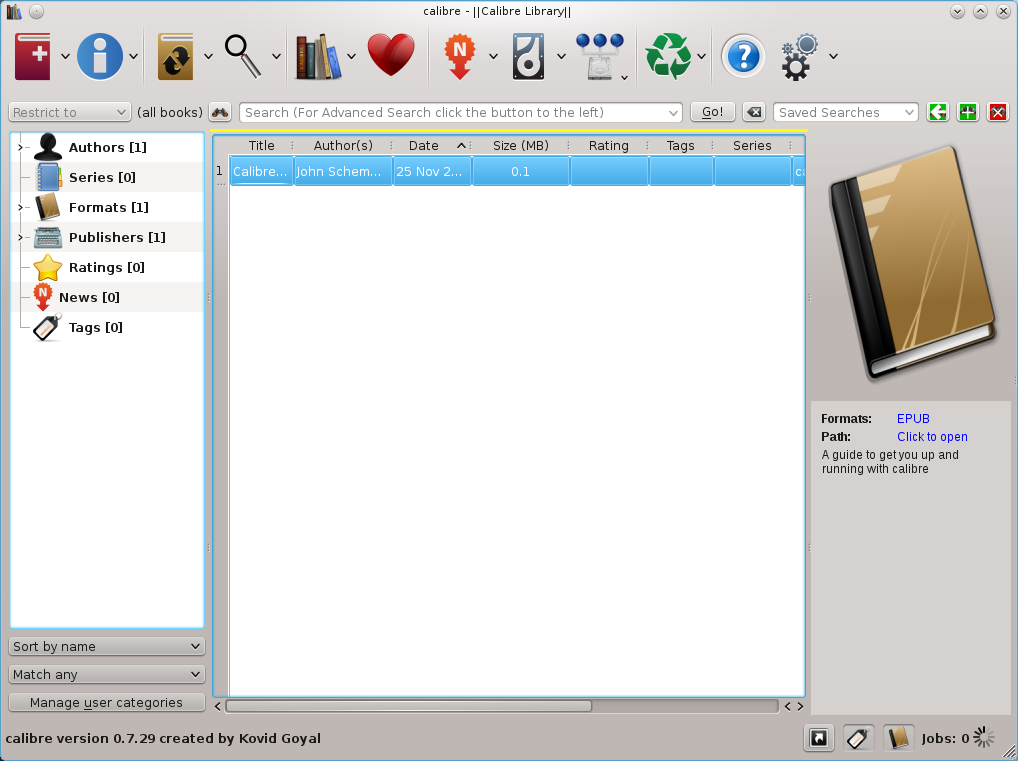Open the Restrict to dropdown
This screenshot has height=761, width=1018.
(69, 112)
